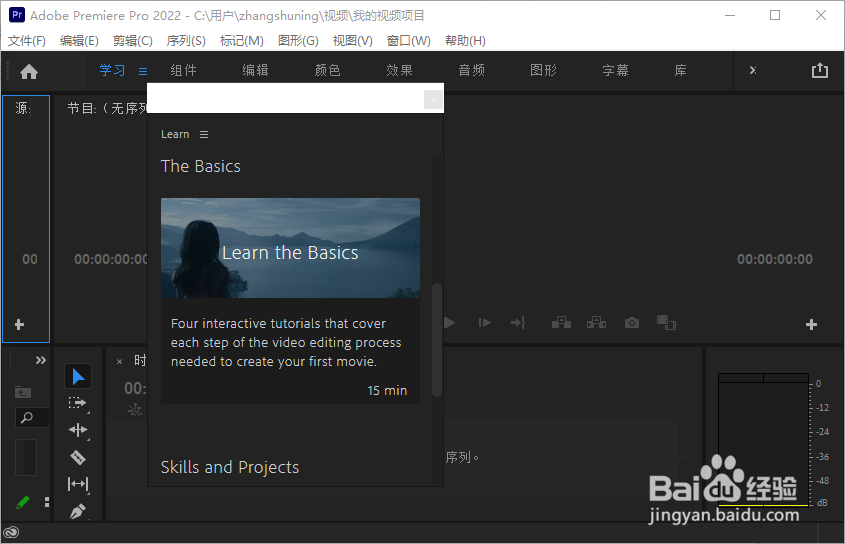The height and width of the screenshot is (544, 845).
Task: Select the Slip tool
Action: coord(78,484)
